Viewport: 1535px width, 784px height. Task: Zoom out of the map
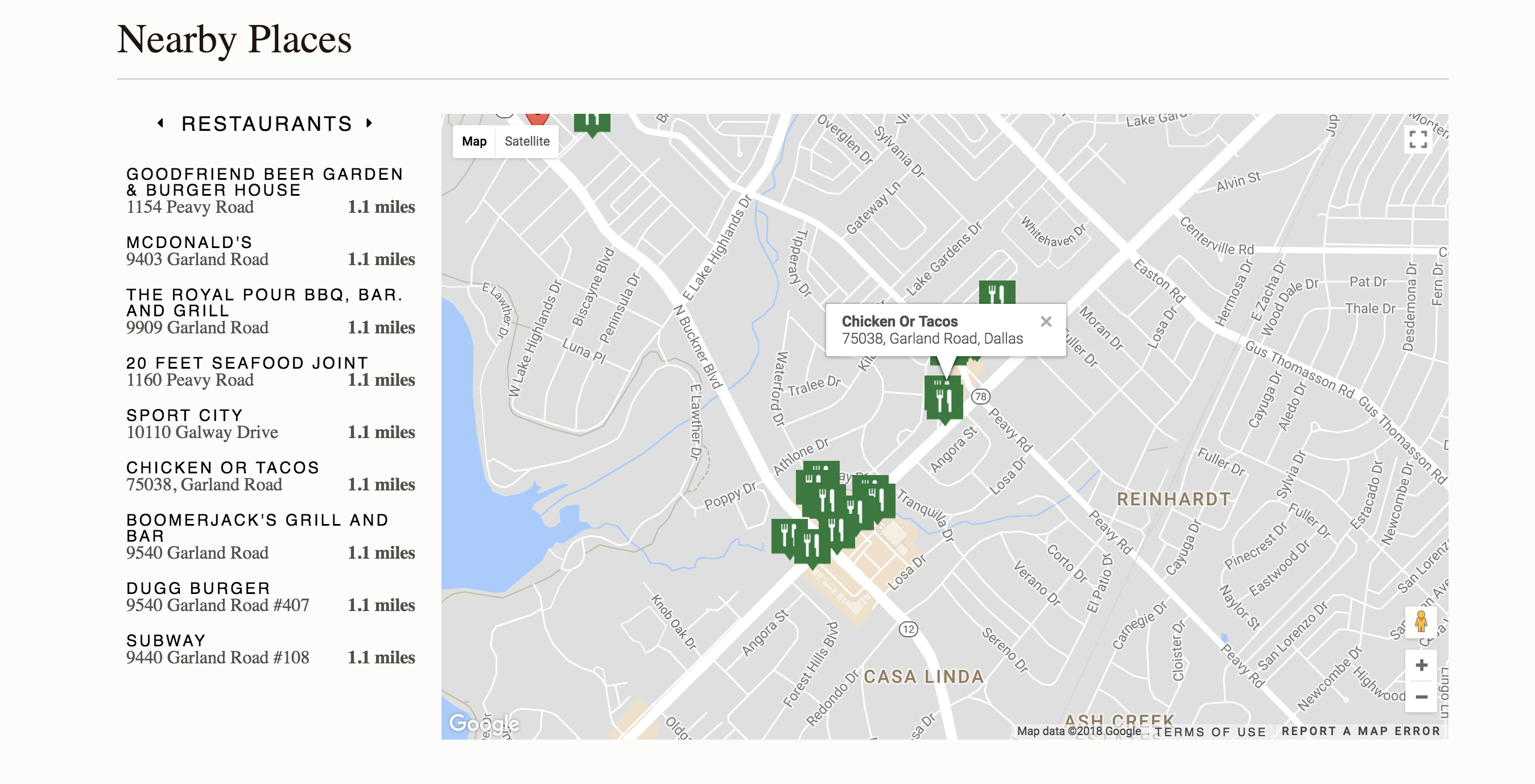coord(1421,696)
